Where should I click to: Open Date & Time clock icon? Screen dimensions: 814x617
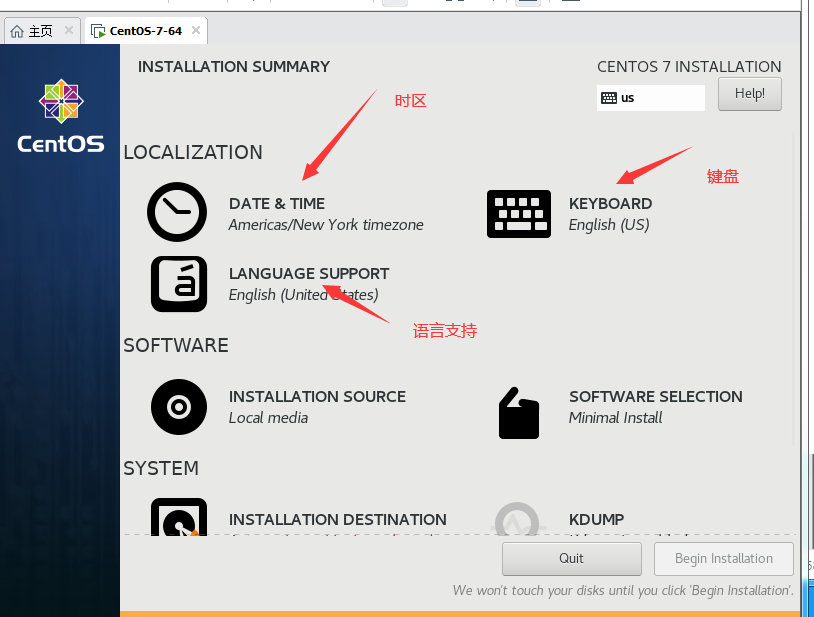(177, 212)
